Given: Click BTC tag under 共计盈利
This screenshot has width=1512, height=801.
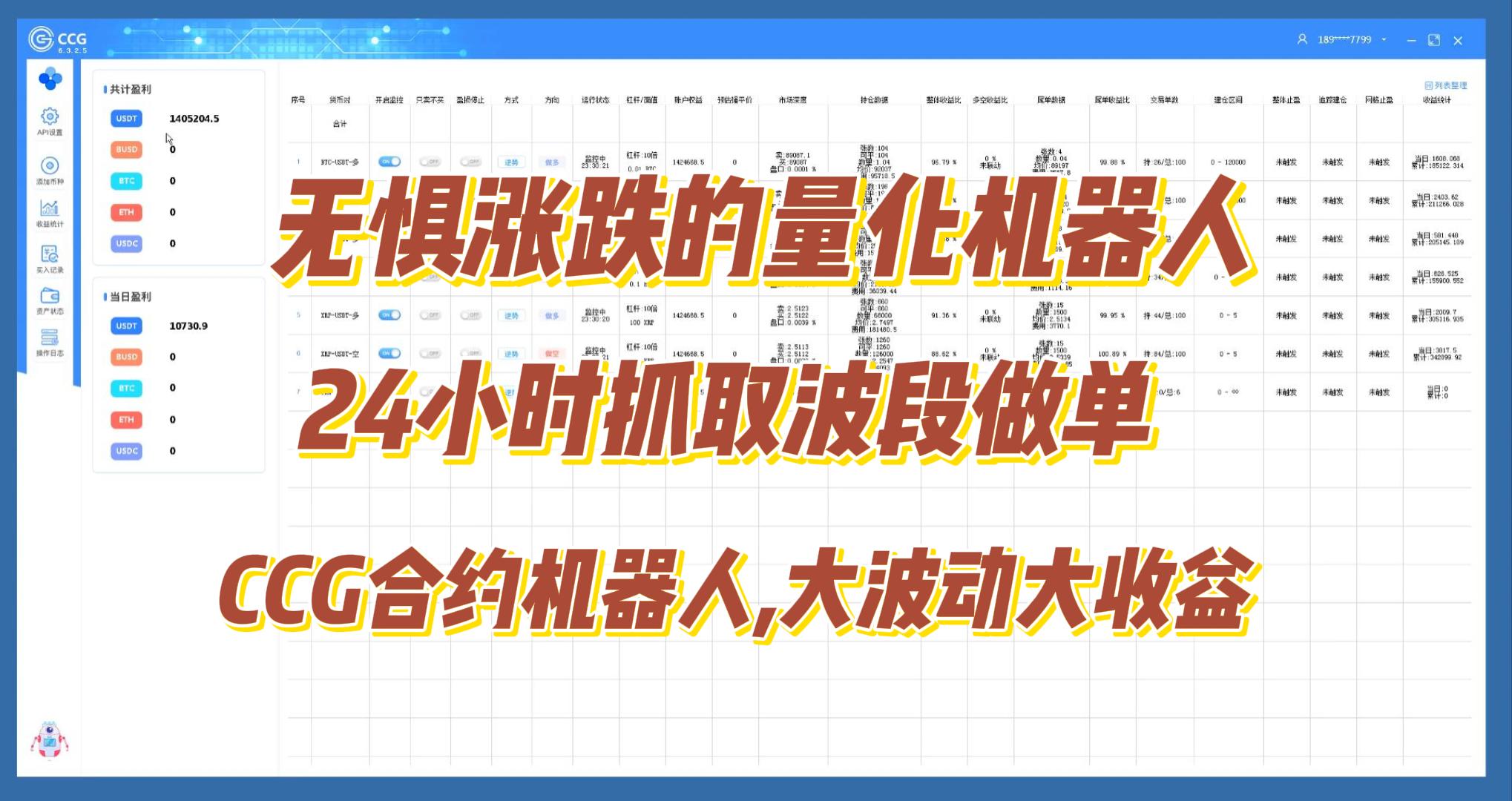Looking at the screenshot, I should click(x=127, y=181).
